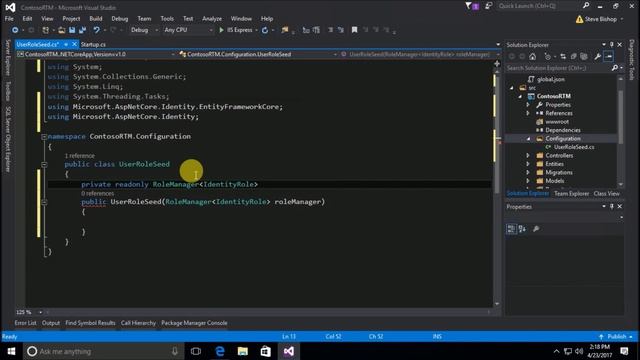The image size is (640, 360).
Task: Pin the Solution Explorer panel with the pushpin
Action: coord(611,45)
